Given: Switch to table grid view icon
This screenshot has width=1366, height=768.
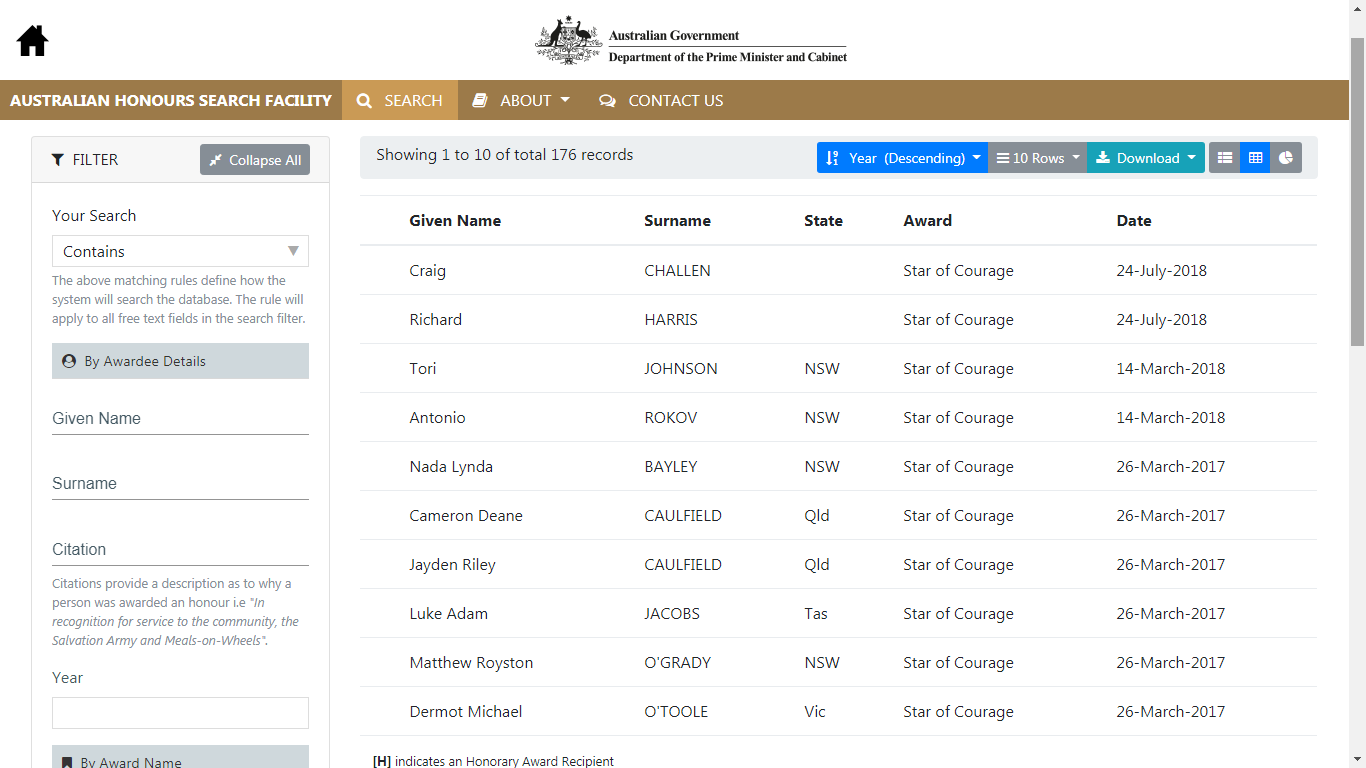Looking at the screenshot, I should tap(1255, 158).
